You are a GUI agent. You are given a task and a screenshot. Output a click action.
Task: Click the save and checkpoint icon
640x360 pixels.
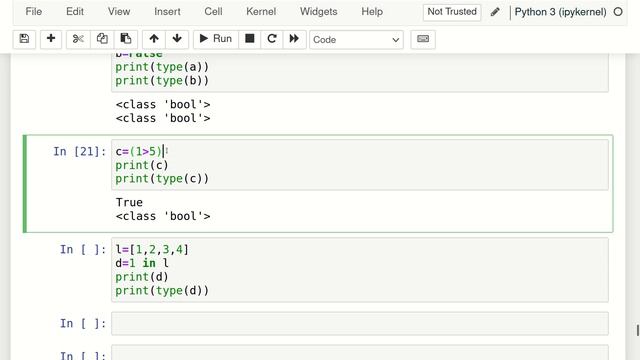click(24, 39)
